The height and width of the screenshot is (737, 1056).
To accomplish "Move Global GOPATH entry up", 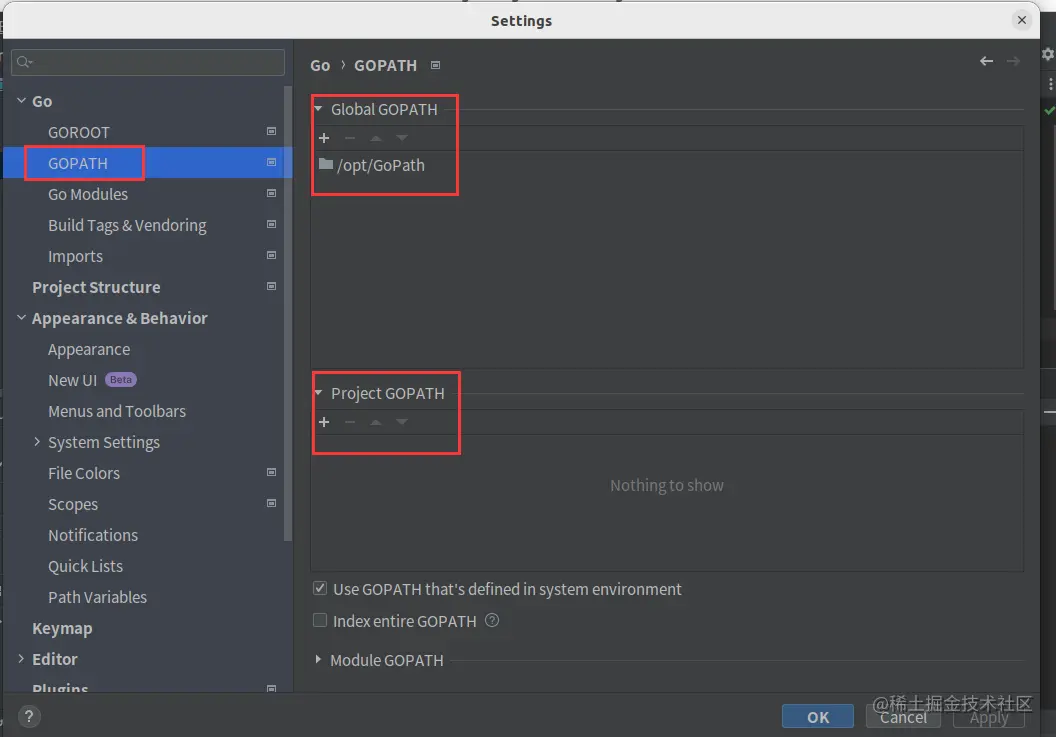I will pos(376,138).
